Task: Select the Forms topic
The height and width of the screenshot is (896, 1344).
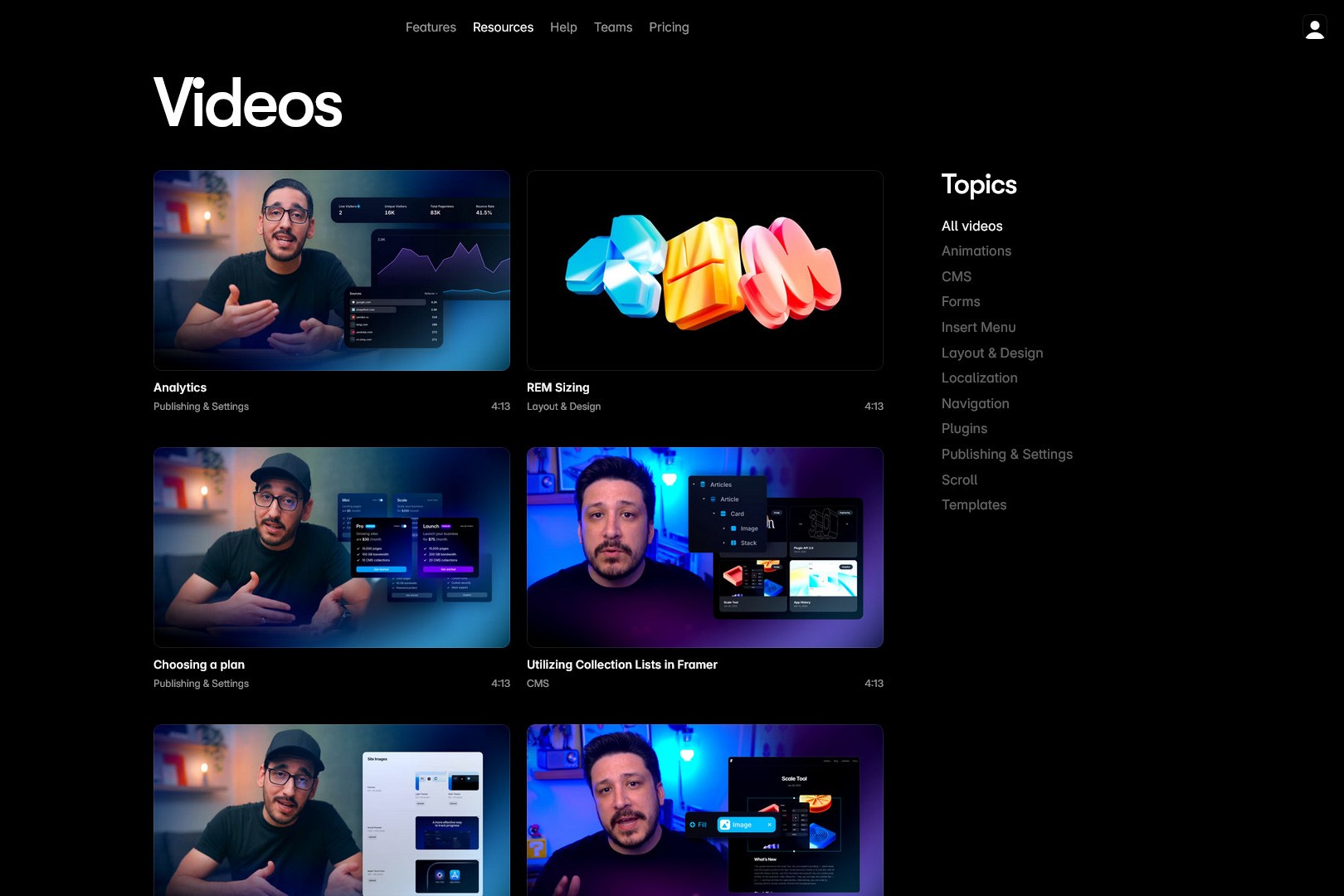Action: tap(961, 301)
